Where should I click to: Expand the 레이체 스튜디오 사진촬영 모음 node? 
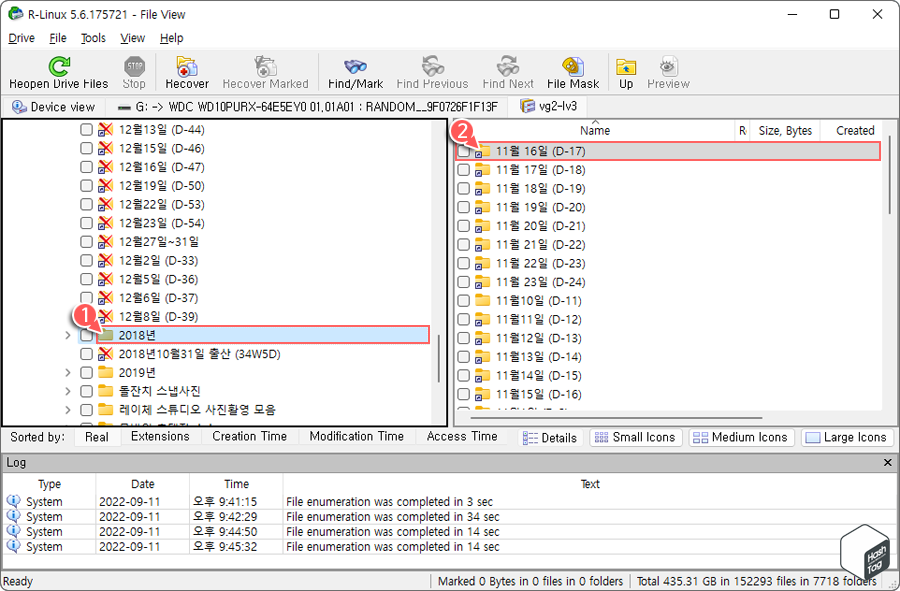(67, 409)
